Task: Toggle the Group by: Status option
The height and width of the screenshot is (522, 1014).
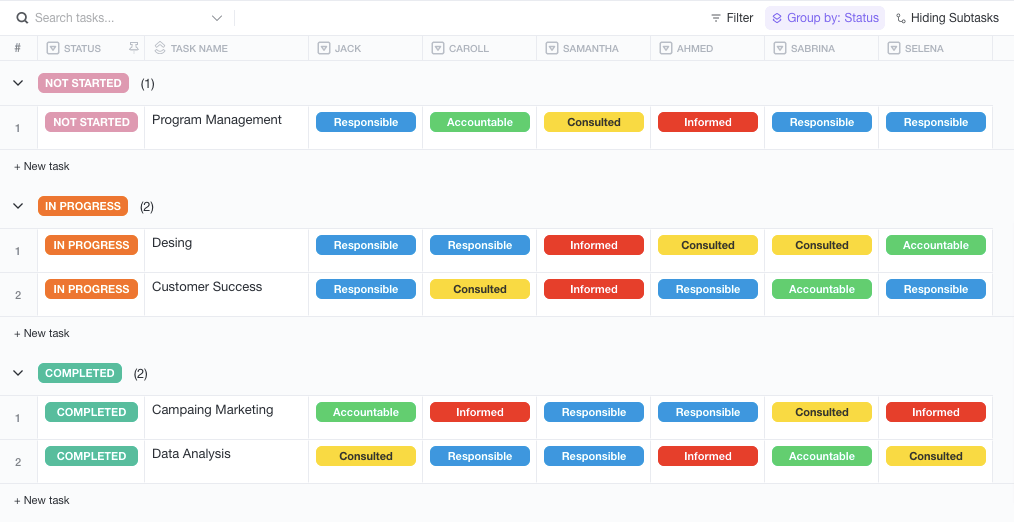Action: click(x=825, y=18)
